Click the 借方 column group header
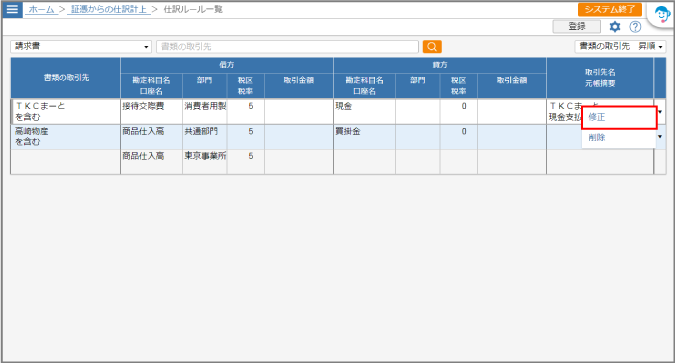 [227, 65]
